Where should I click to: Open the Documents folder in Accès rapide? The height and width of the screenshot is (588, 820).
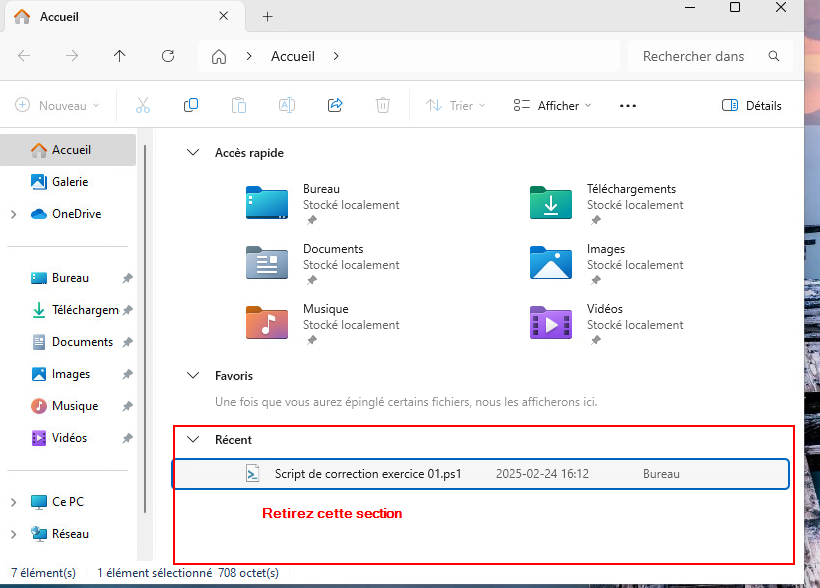(x=267, y=263)
